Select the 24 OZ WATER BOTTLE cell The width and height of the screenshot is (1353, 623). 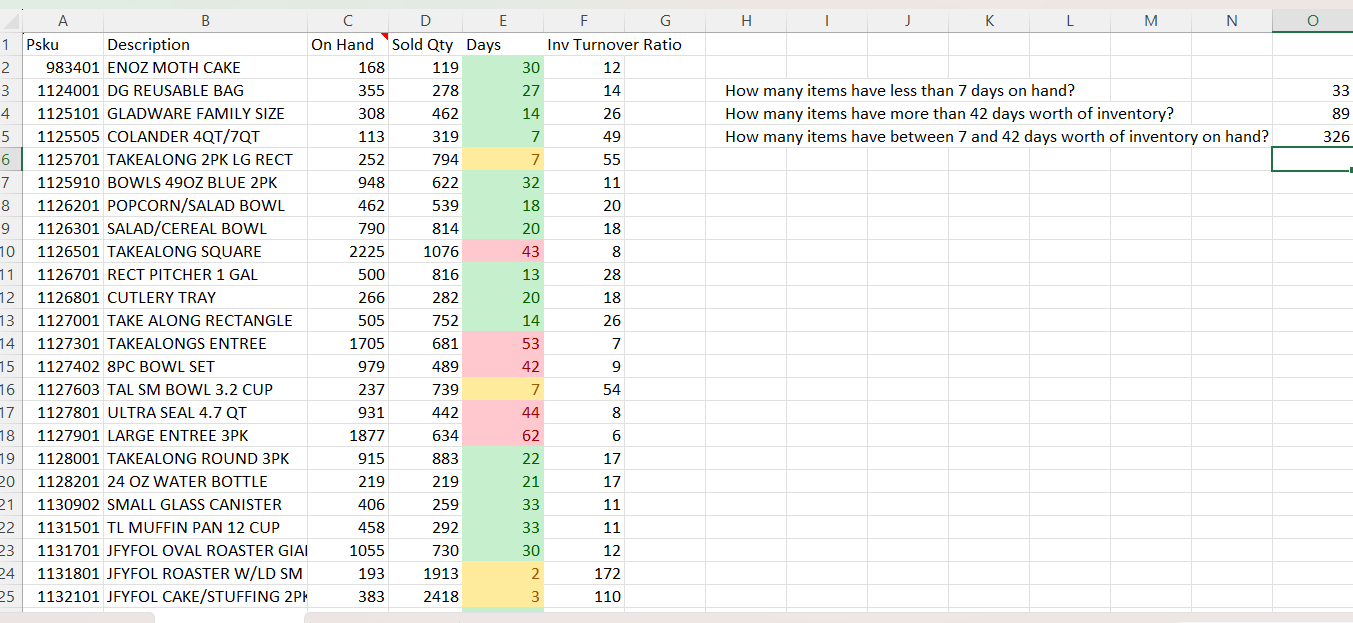click(205, 481)
